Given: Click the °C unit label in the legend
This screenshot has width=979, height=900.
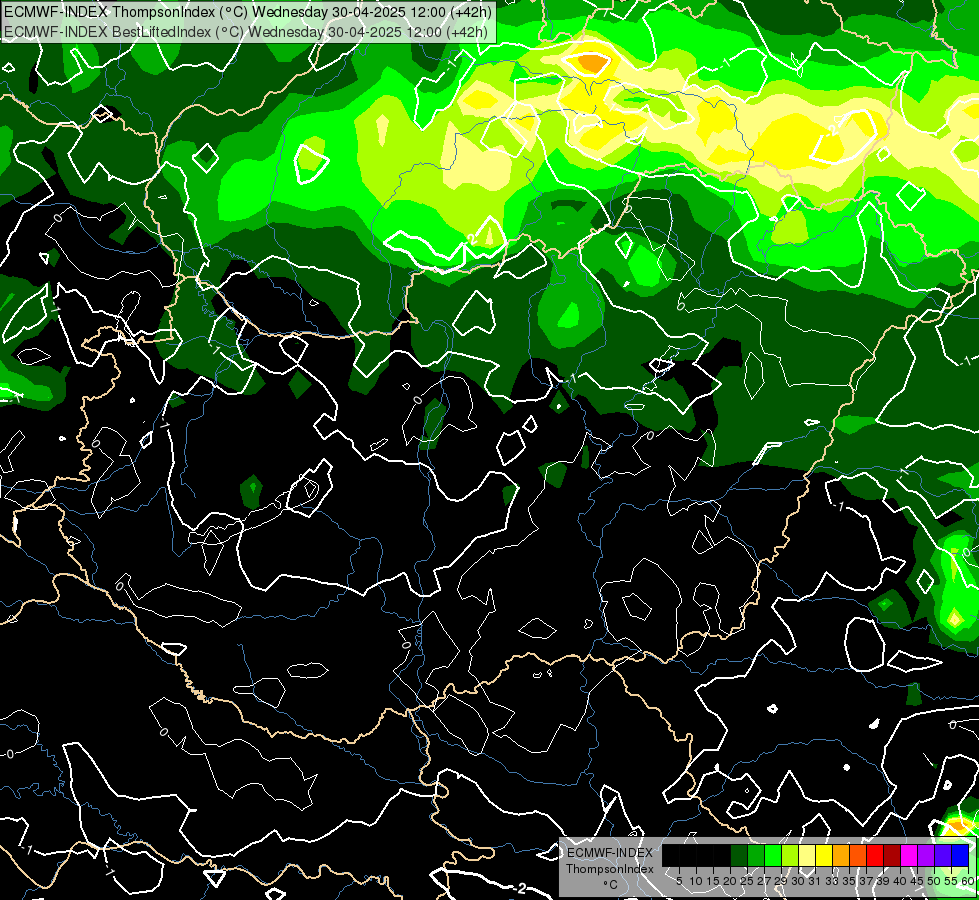Looking at the screenshot, I should click(x=611, y=884).
